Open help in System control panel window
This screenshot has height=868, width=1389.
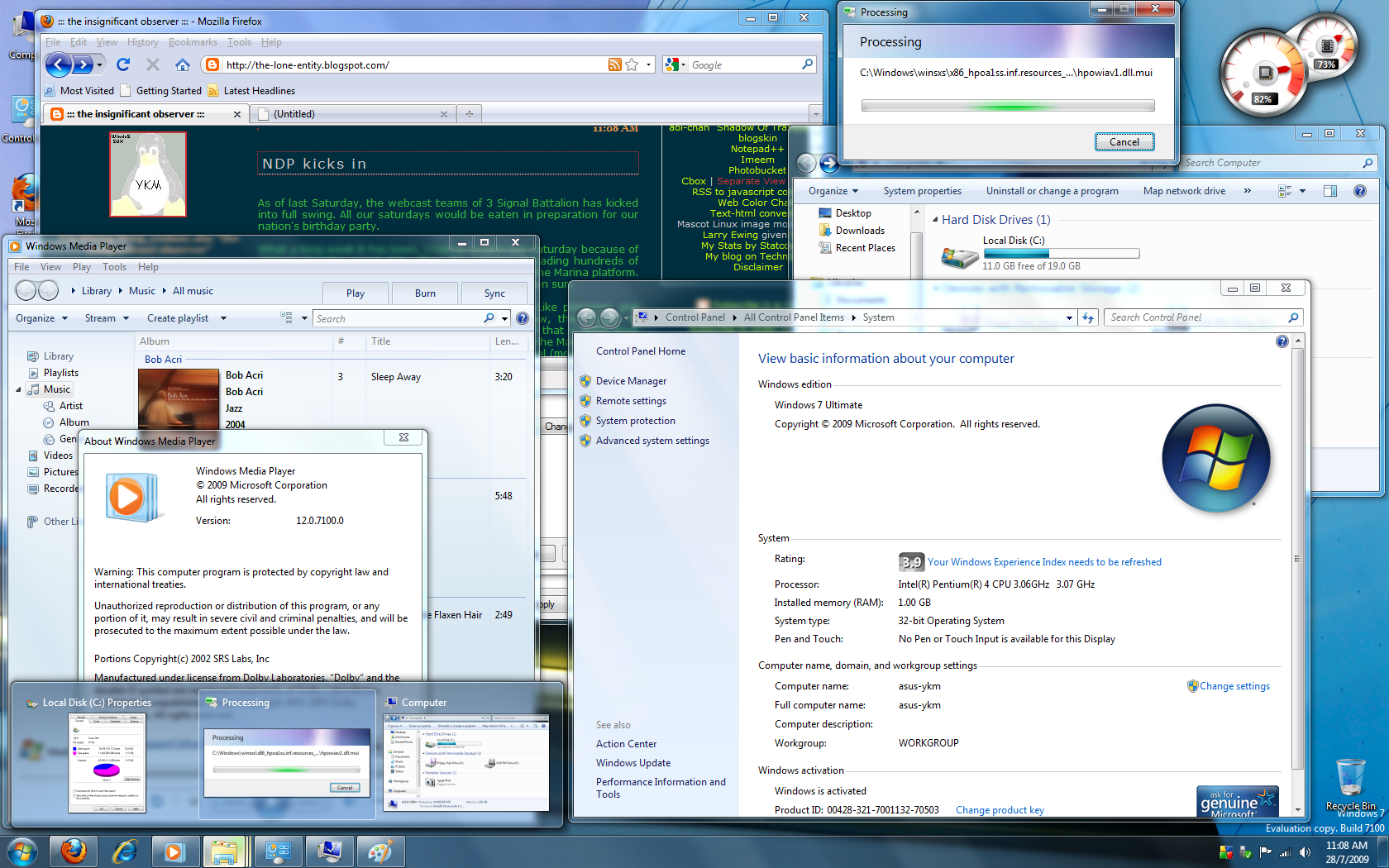coord(1282,341)
